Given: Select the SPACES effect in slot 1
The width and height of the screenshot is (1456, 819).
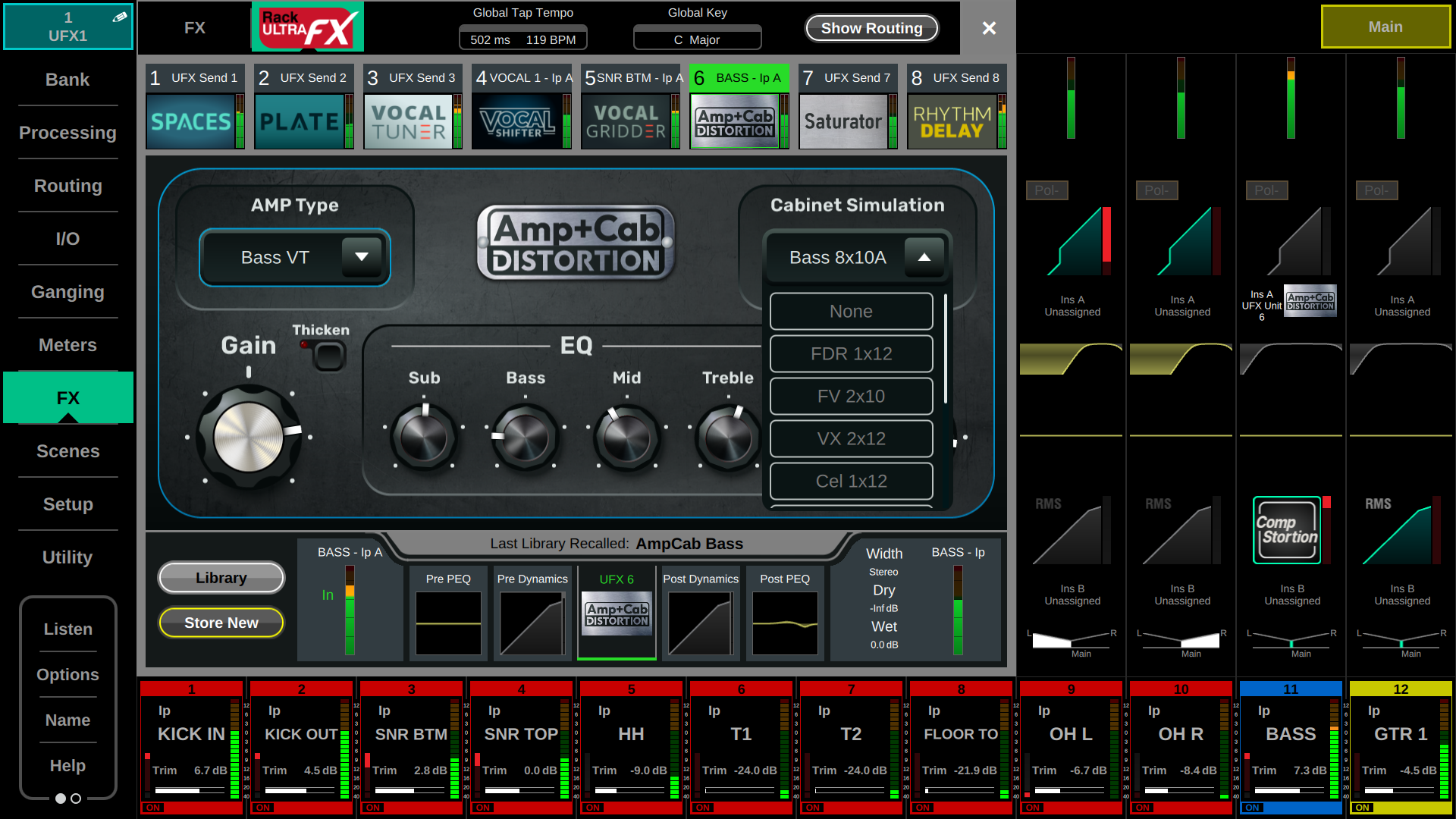Looking at the screenshot, I should (191, 121).
